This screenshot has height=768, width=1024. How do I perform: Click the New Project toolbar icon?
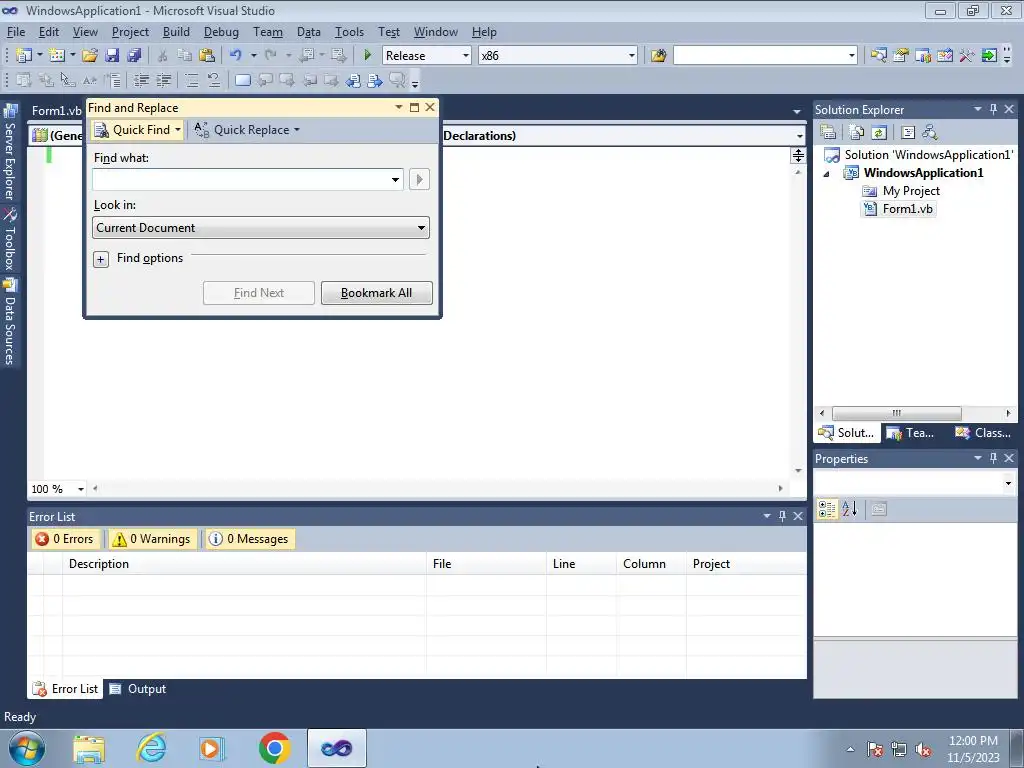(24, 56)
